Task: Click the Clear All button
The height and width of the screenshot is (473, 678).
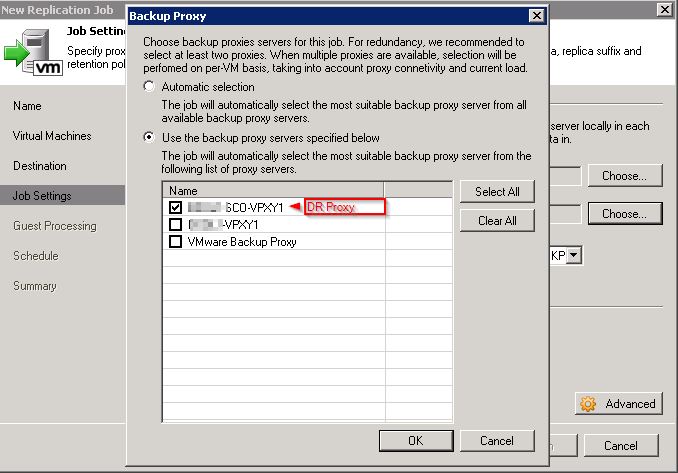Action: pos(497,221)
